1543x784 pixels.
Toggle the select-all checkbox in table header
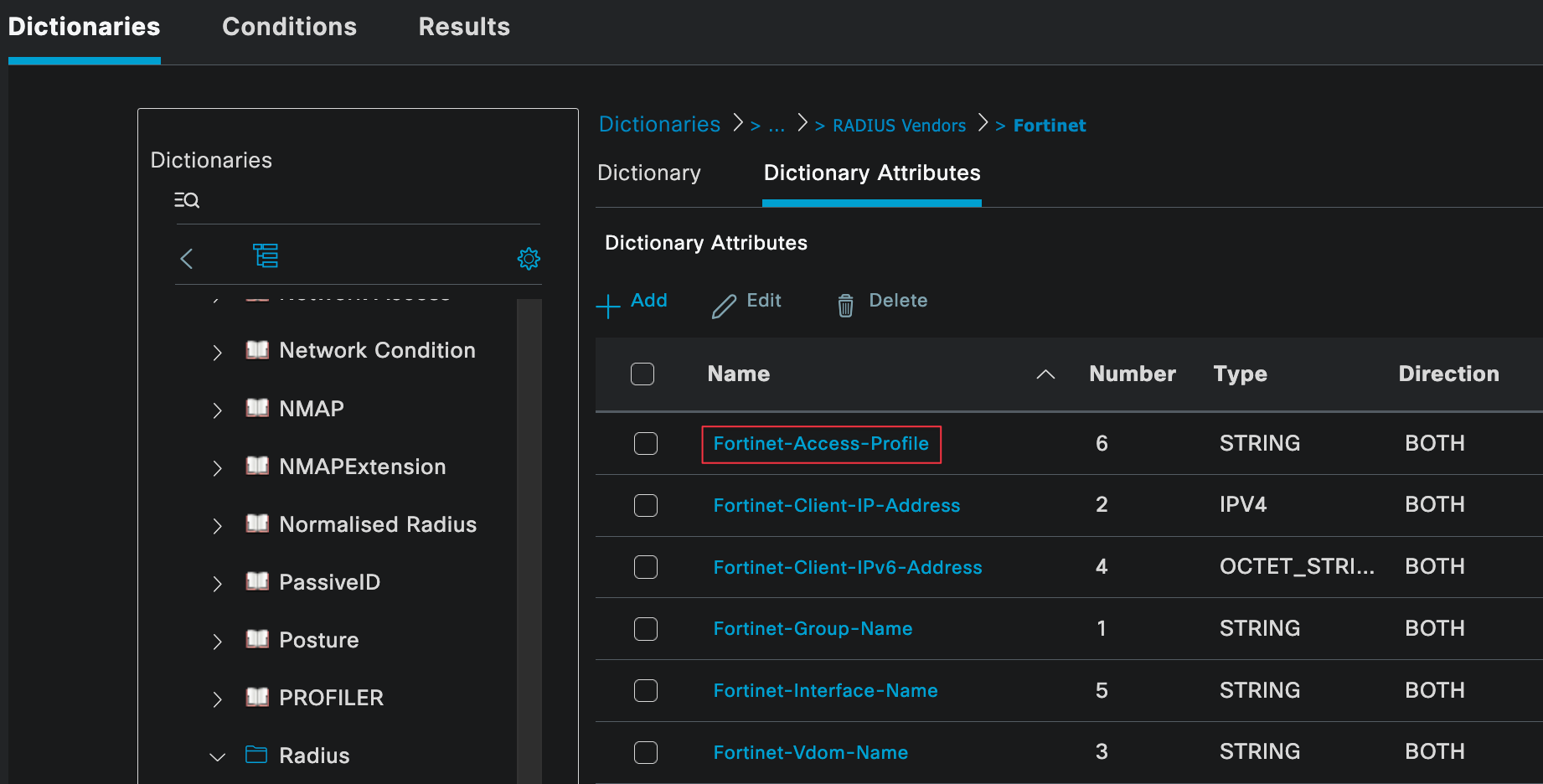(x=642, y=374)
